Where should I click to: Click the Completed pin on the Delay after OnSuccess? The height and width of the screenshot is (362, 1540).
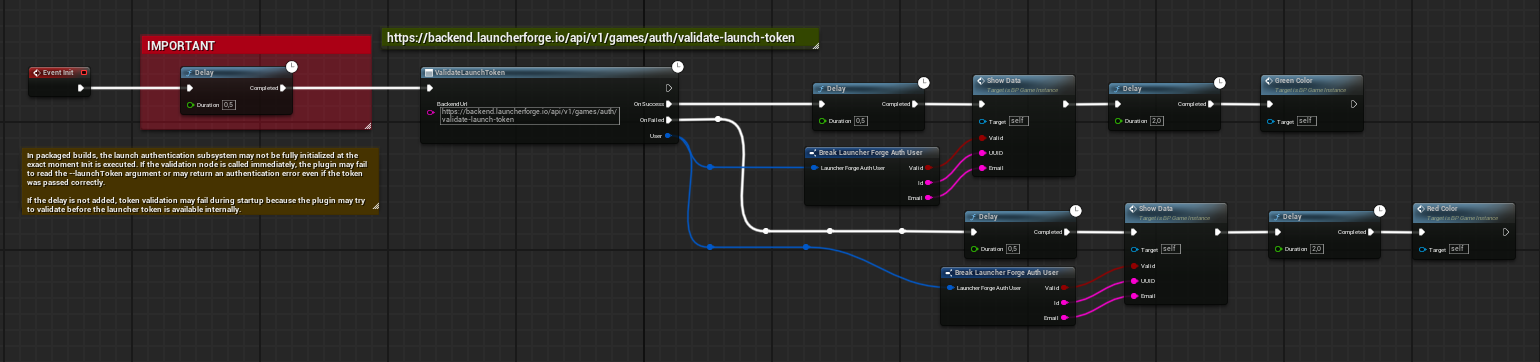[x=915, y=103]
